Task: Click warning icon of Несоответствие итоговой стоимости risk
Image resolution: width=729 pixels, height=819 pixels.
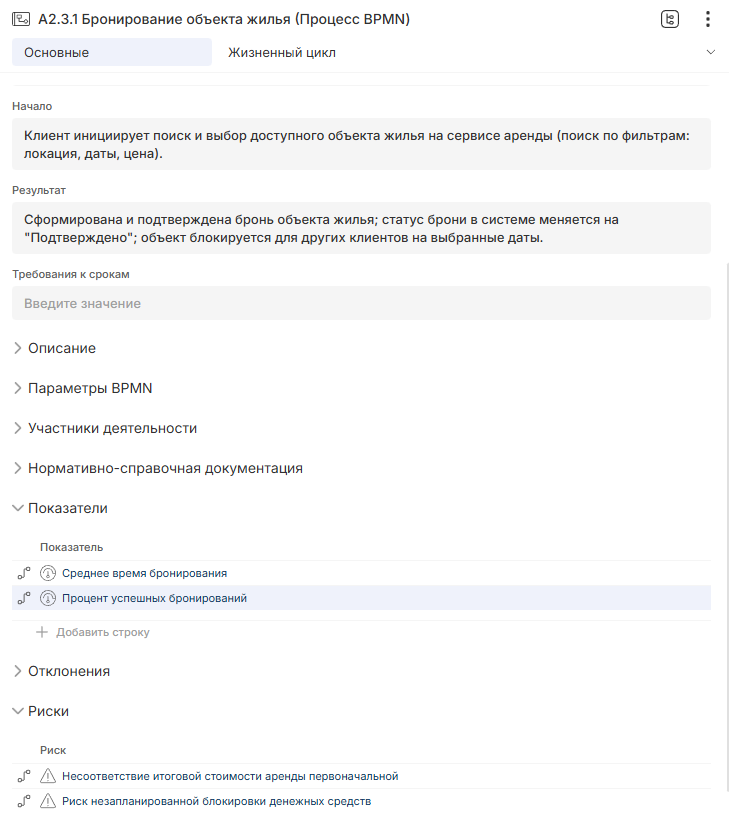Action: click(x=48, y=776)
